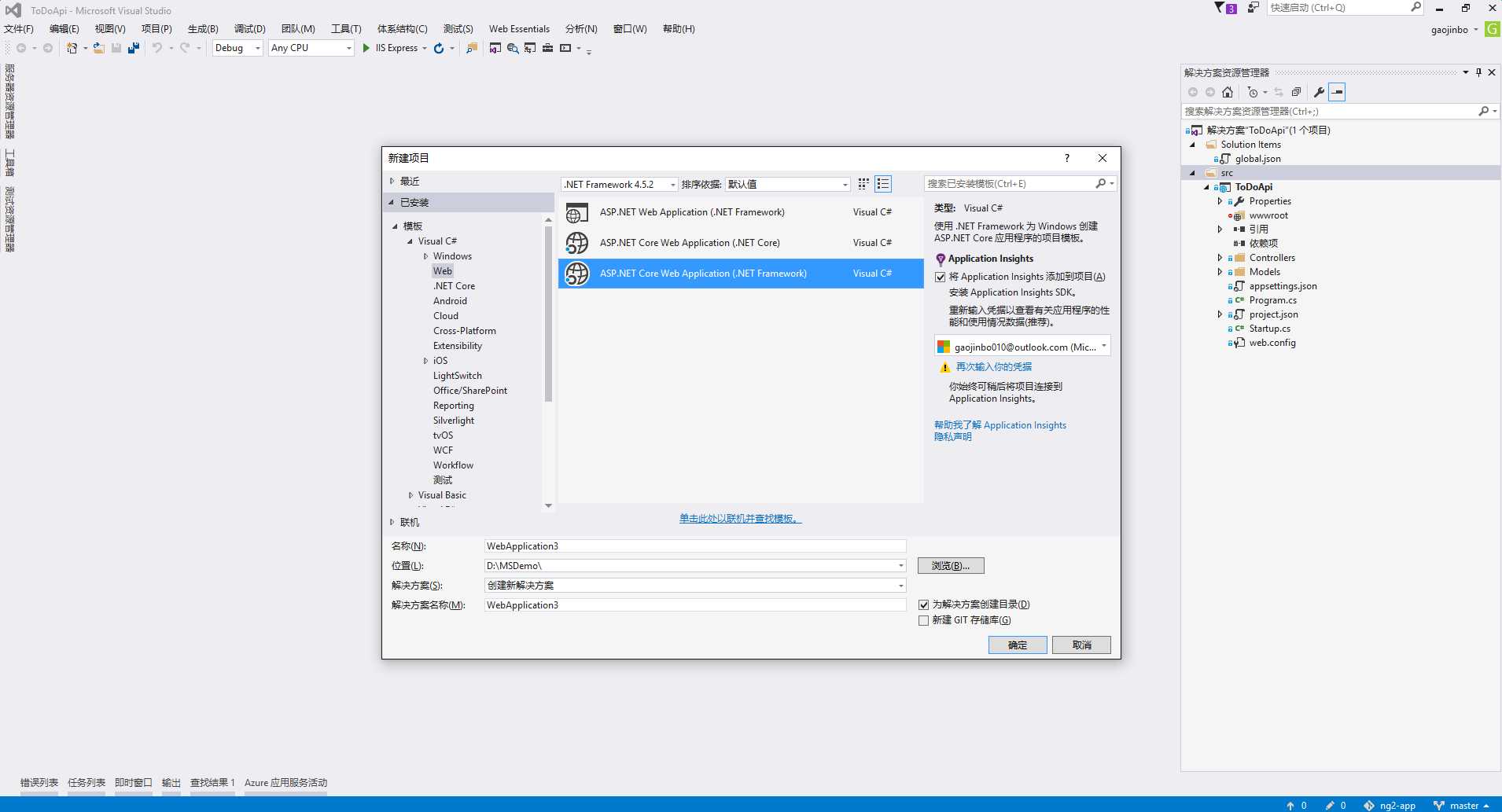Click the Find in Files toolbar icon

[x=472, y=48]
